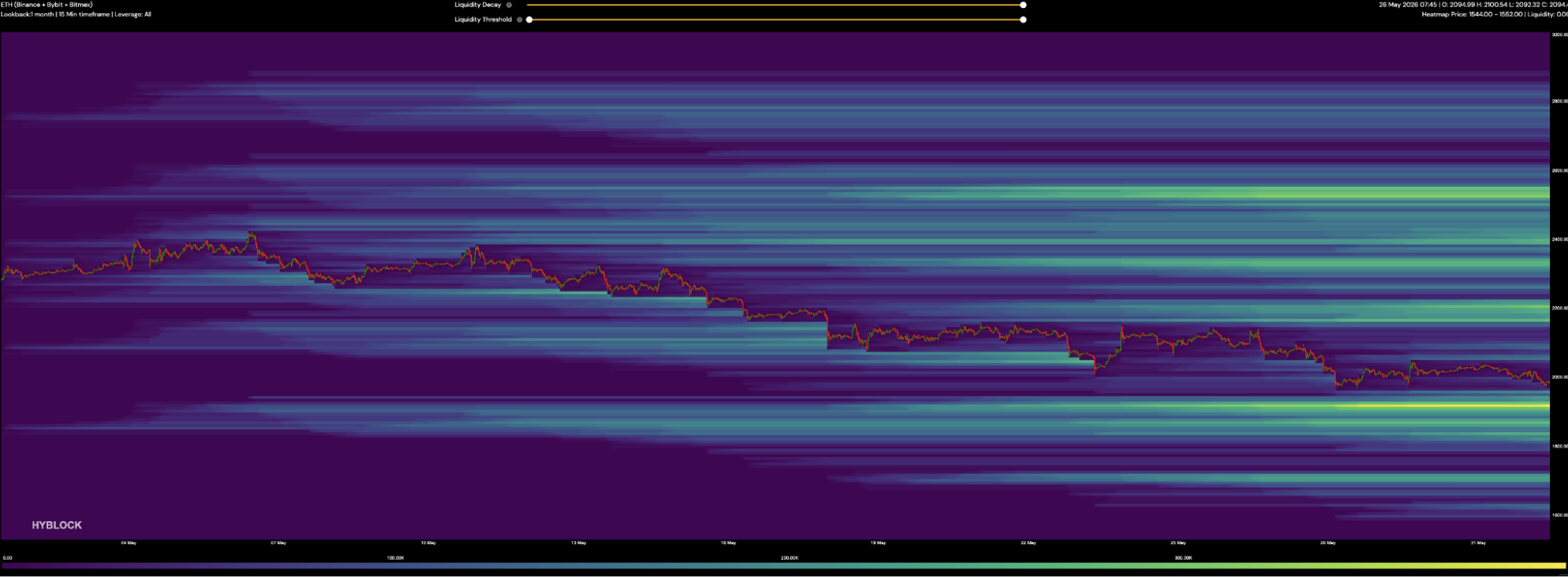Click the 10 May date label
Screen dimensions: 1568x578
pos(428,543)
